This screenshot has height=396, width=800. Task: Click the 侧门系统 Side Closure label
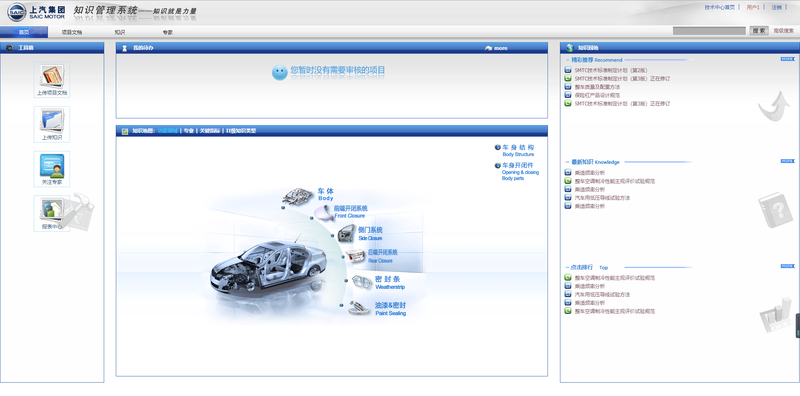point(370,234)
